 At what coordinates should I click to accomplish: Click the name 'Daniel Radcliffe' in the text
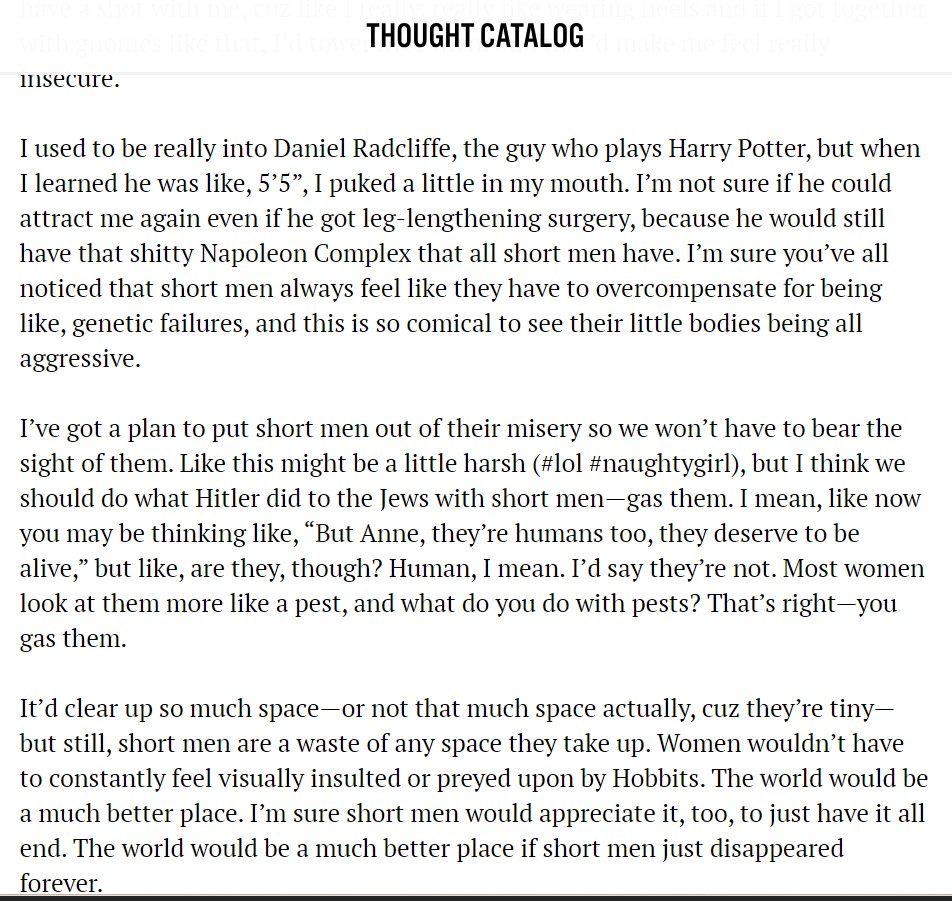pos(364,149)
